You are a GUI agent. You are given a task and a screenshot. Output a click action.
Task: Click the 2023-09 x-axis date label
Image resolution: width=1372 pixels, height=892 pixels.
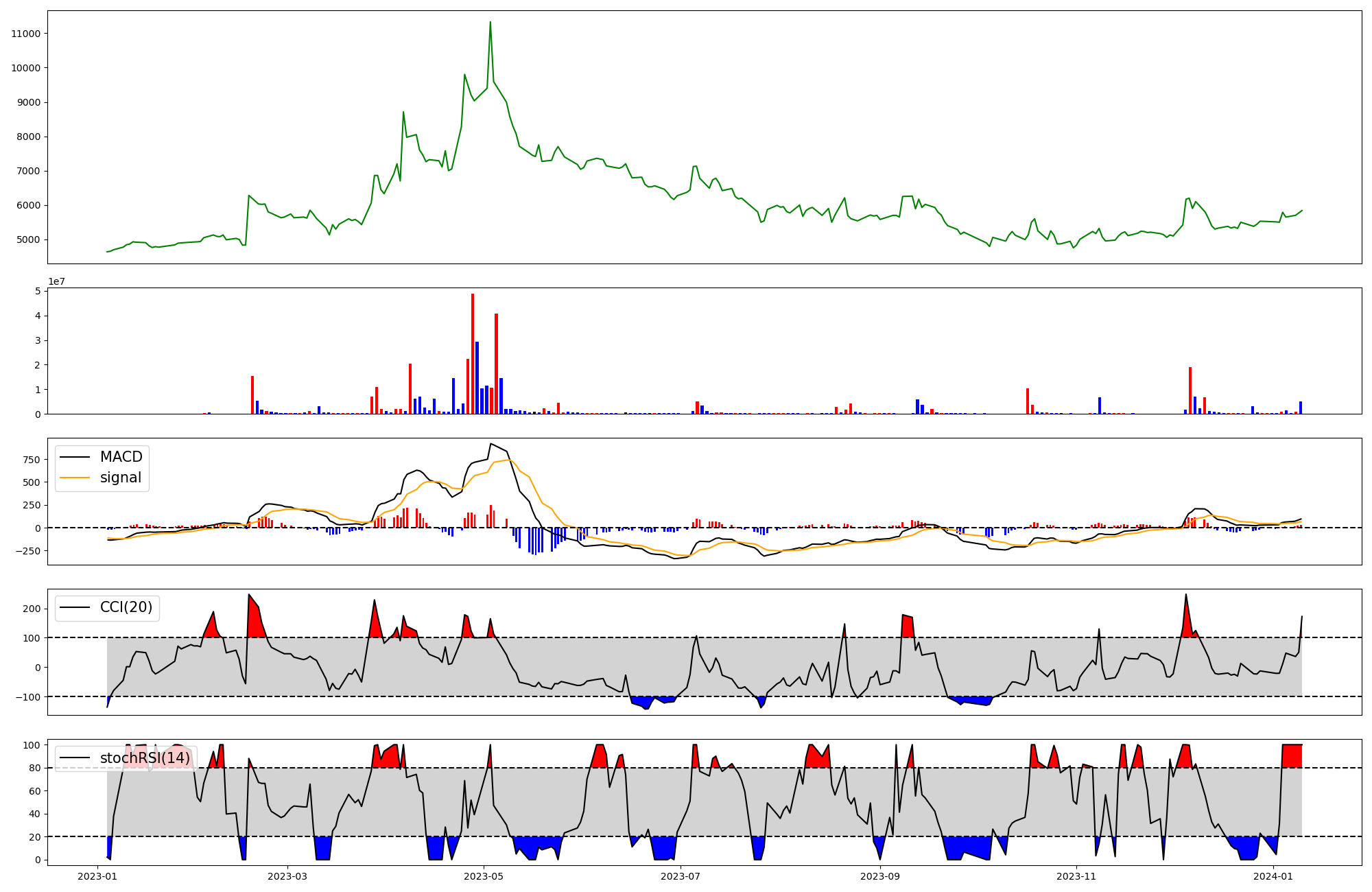[879, 876]
